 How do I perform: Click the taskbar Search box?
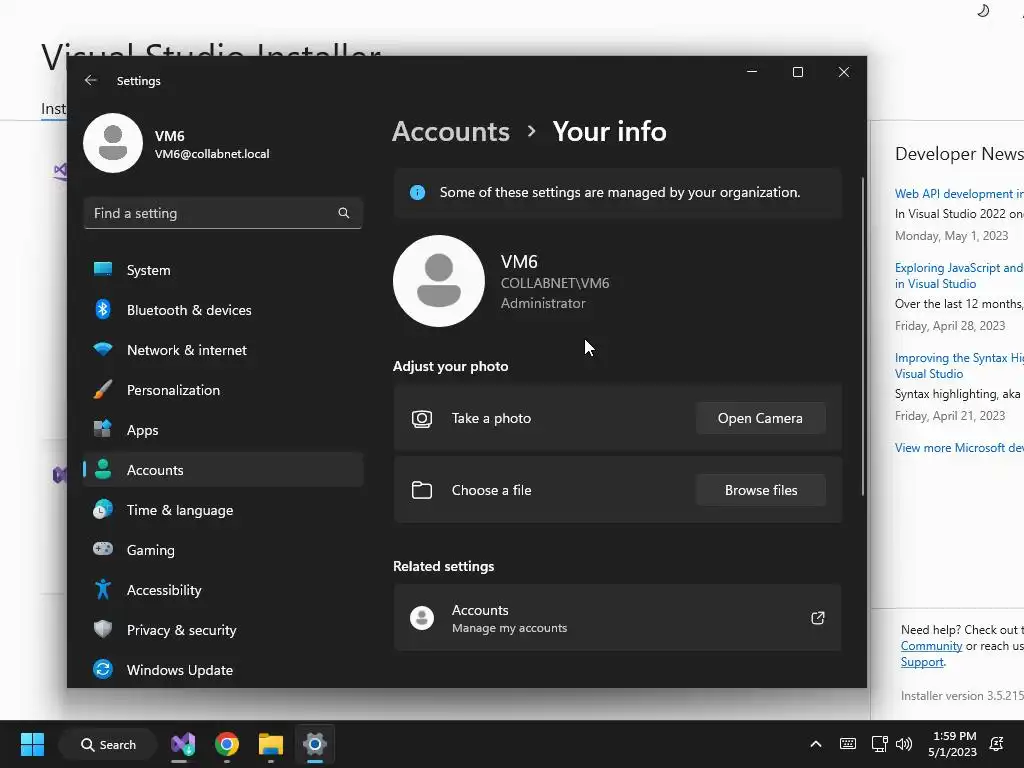[x=108, y=744]
